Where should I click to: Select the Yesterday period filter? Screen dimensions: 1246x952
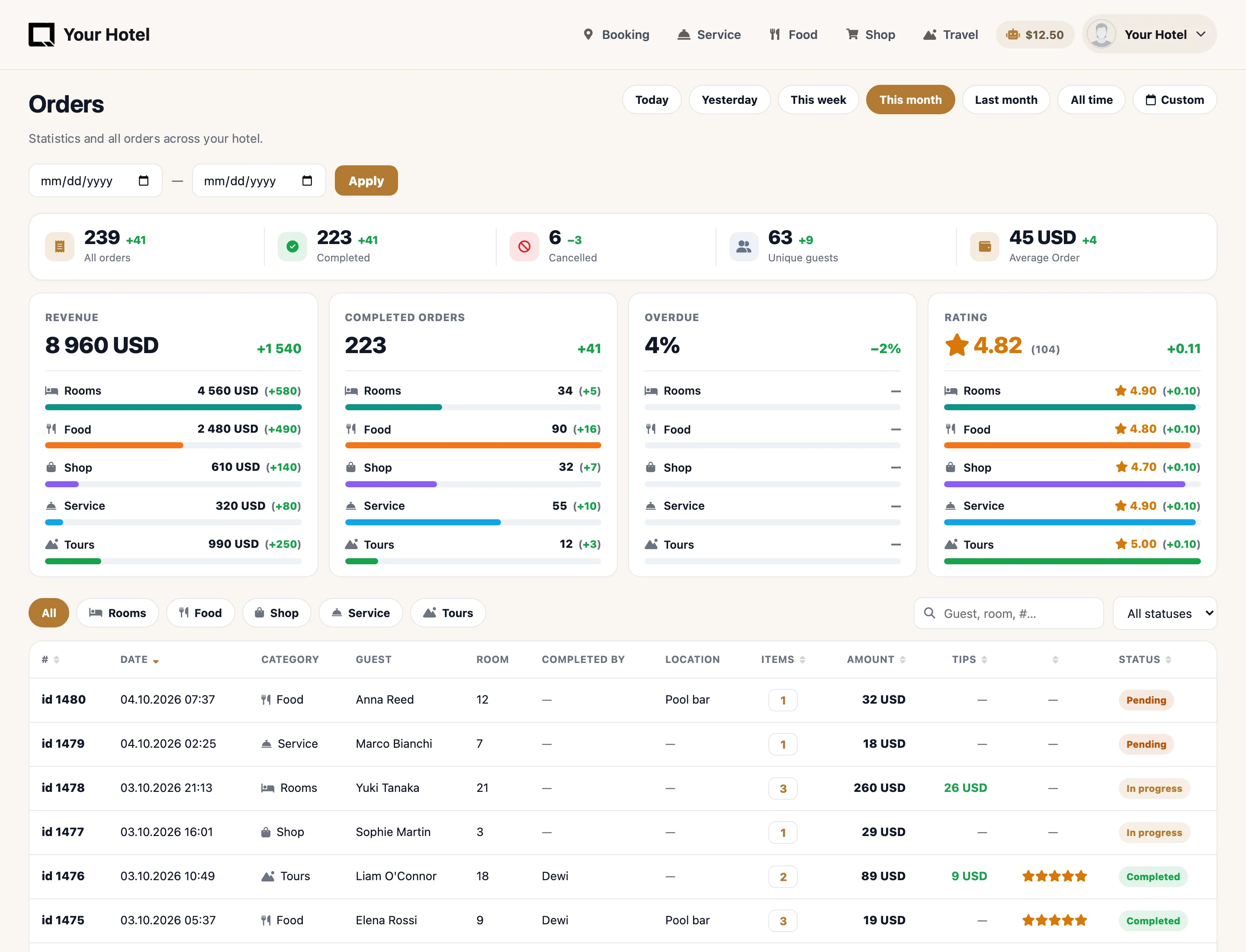tap(729, 100)
